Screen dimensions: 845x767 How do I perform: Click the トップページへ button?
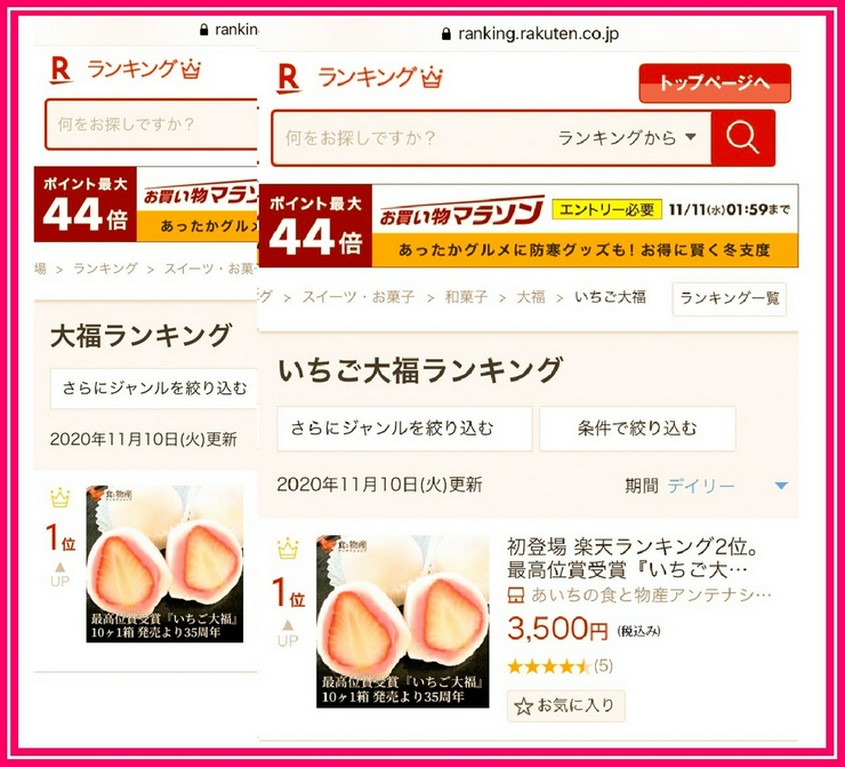pos(715,83)
